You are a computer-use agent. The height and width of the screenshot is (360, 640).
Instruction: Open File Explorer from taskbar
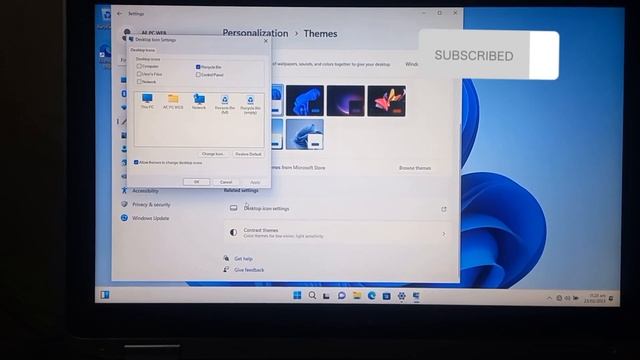pos(357,296)
